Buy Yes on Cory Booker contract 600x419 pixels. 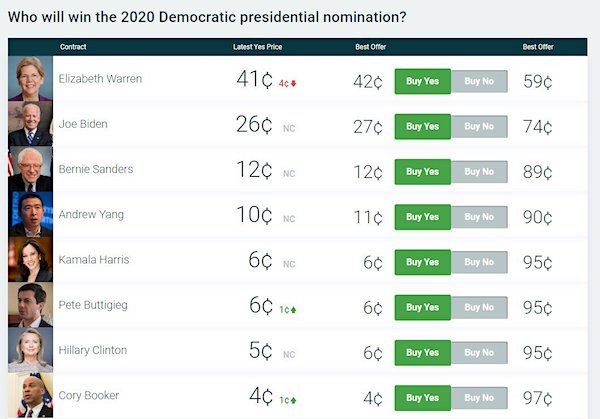point(422,398)
